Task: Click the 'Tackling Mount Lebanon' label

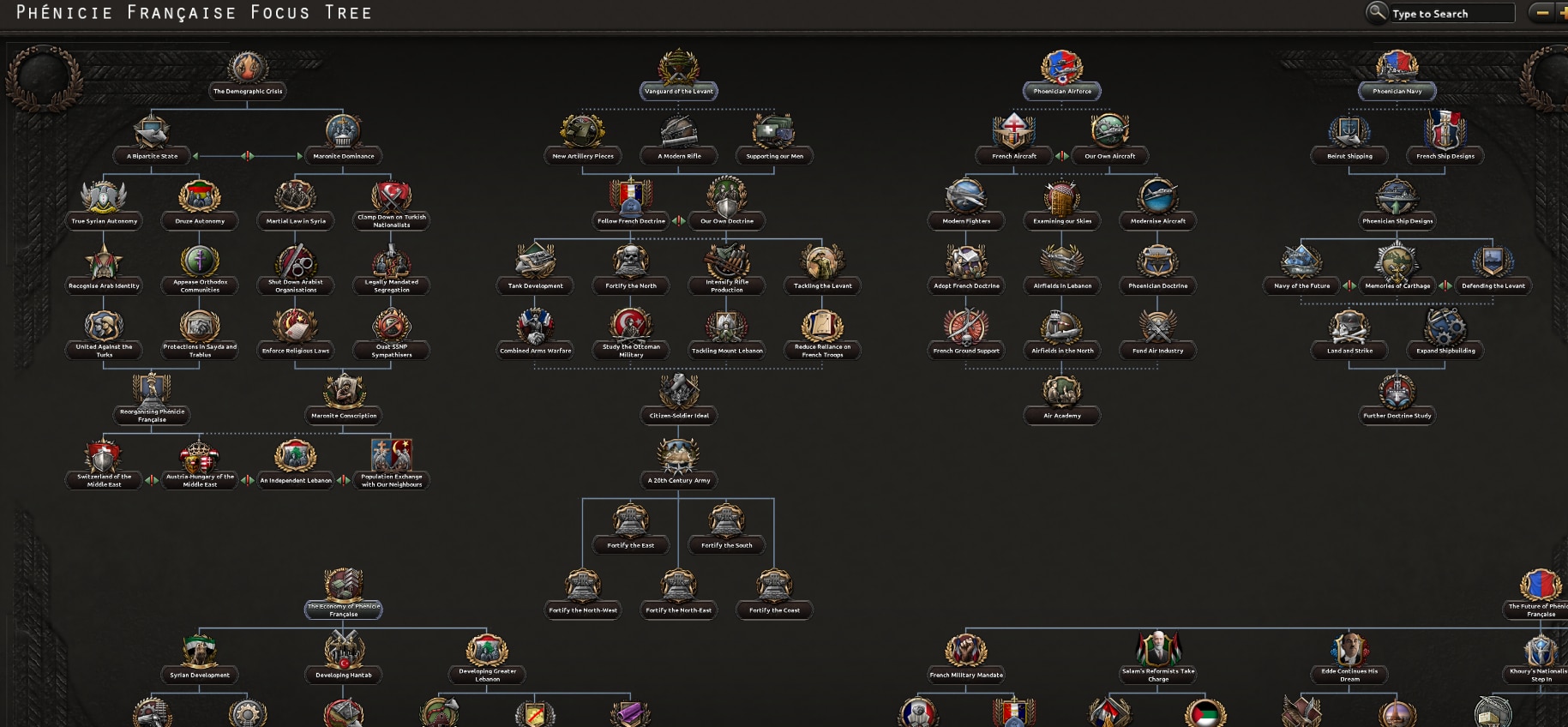Action: point(727,351)
